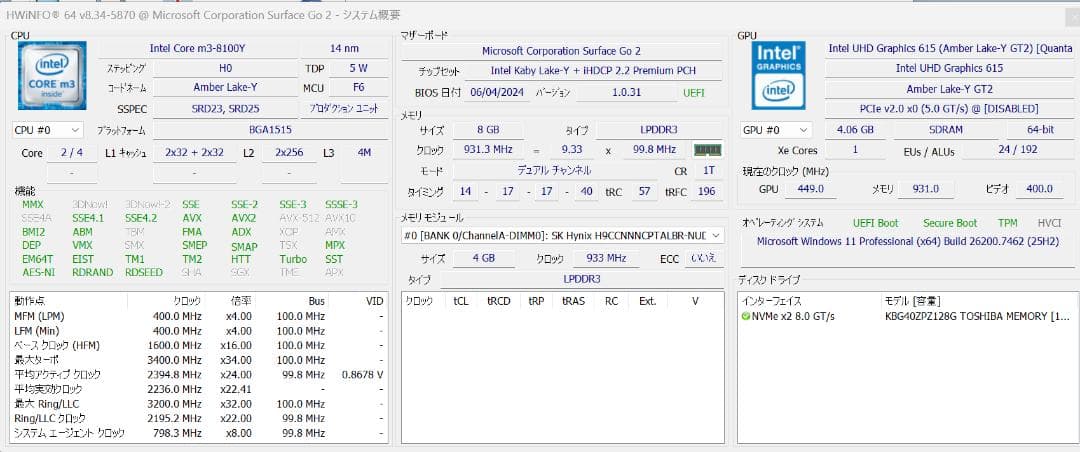Viewport: 1080px width, 452px height.
Task: Click the memory module chip icon
Action: (707, 150)
